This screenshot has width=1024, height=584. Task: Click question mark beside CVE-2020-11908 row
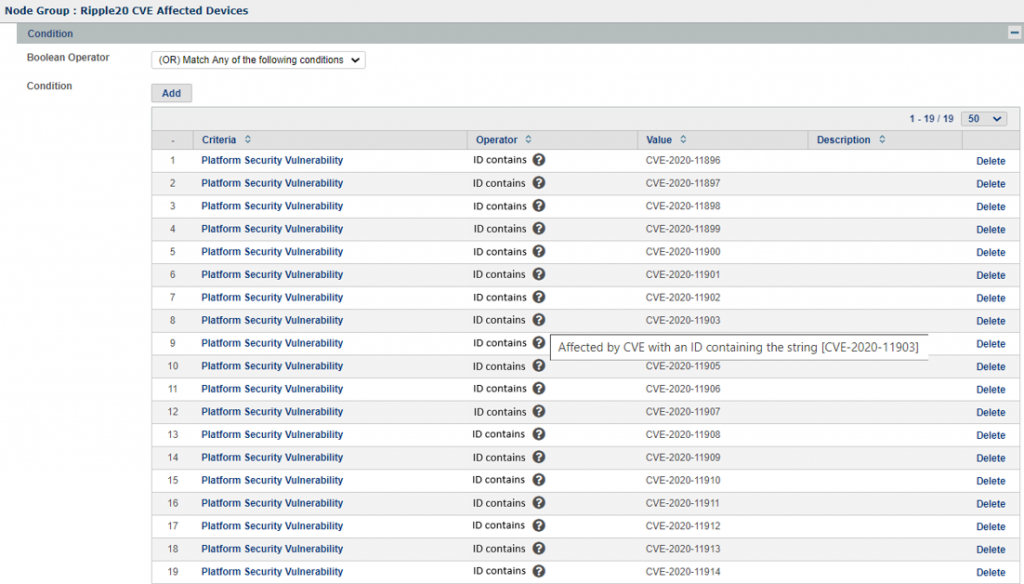[539, 434]
